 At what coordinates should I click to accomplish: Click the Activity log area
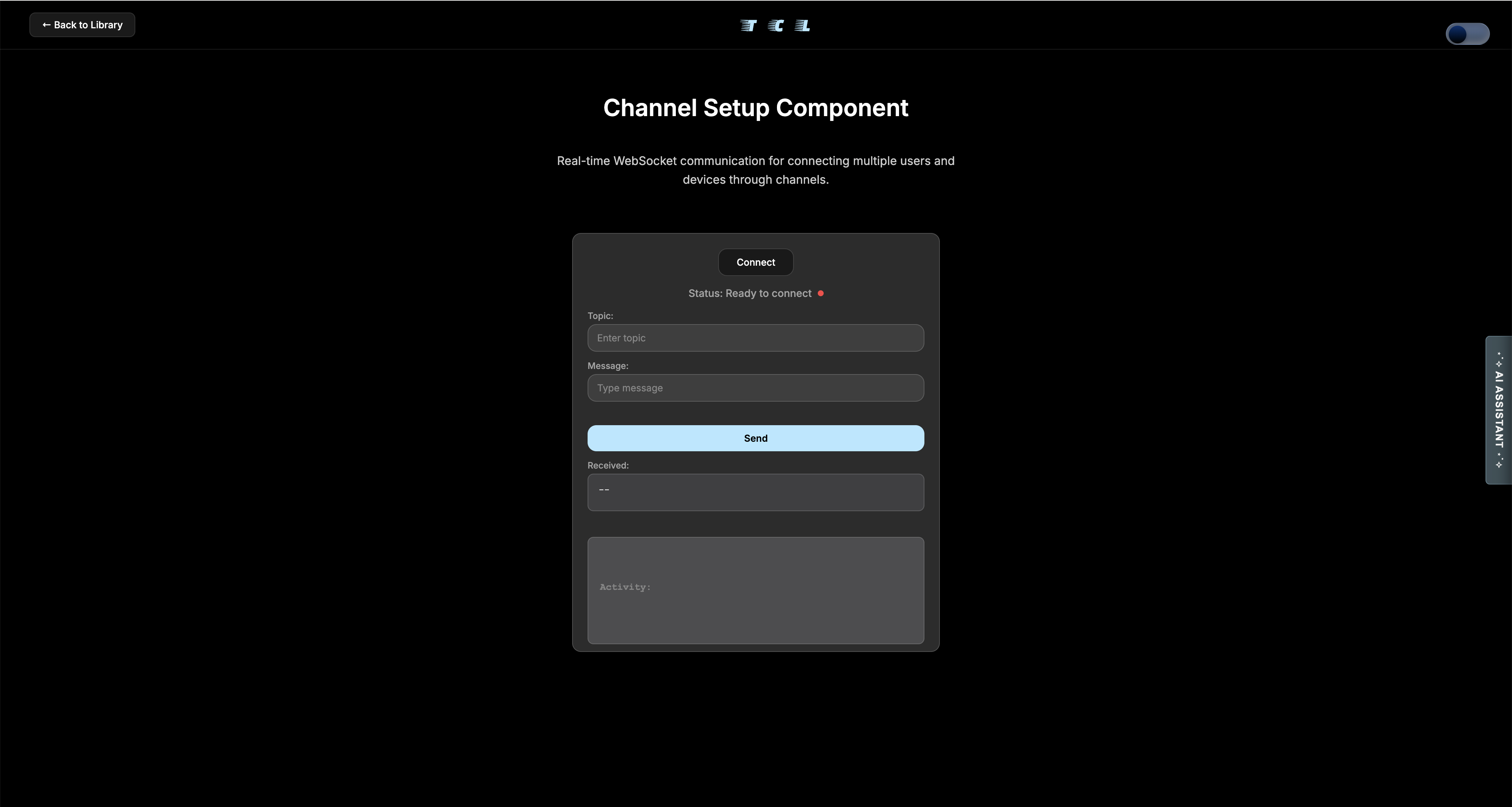pyautogui.click(x=755, y=590)
